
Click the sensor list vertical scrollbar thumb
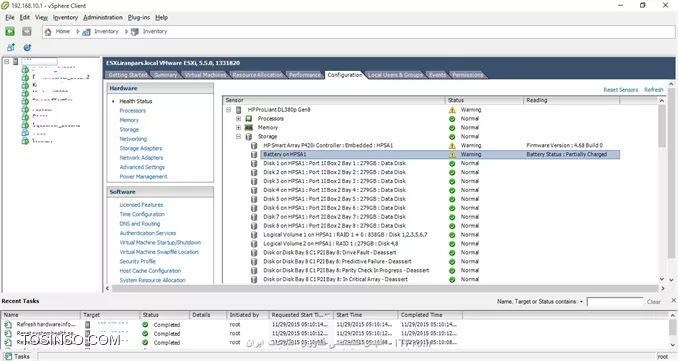[662, 125]
